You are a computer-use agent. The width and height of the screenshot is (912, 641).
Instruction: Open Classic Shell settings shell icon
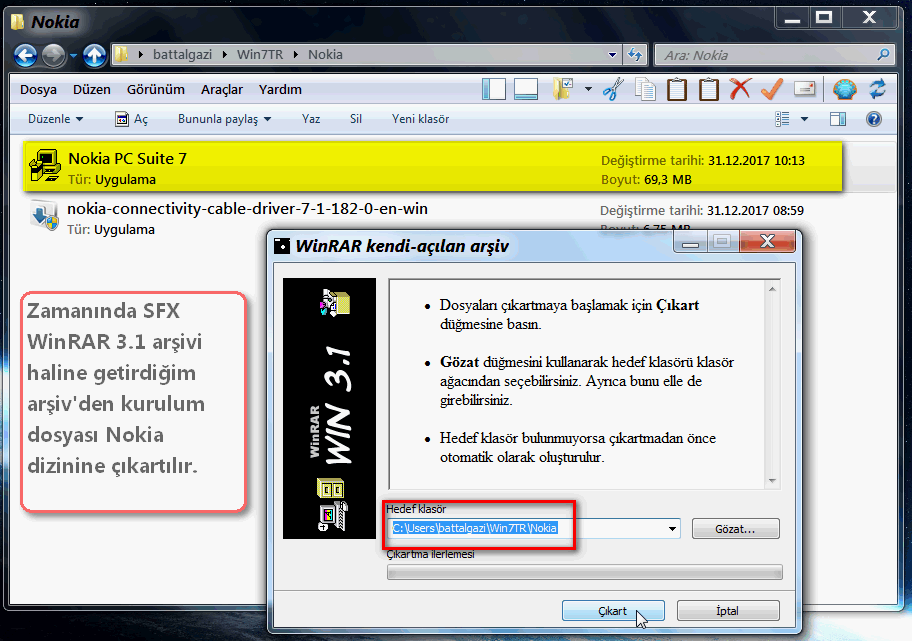coord(845,90)
